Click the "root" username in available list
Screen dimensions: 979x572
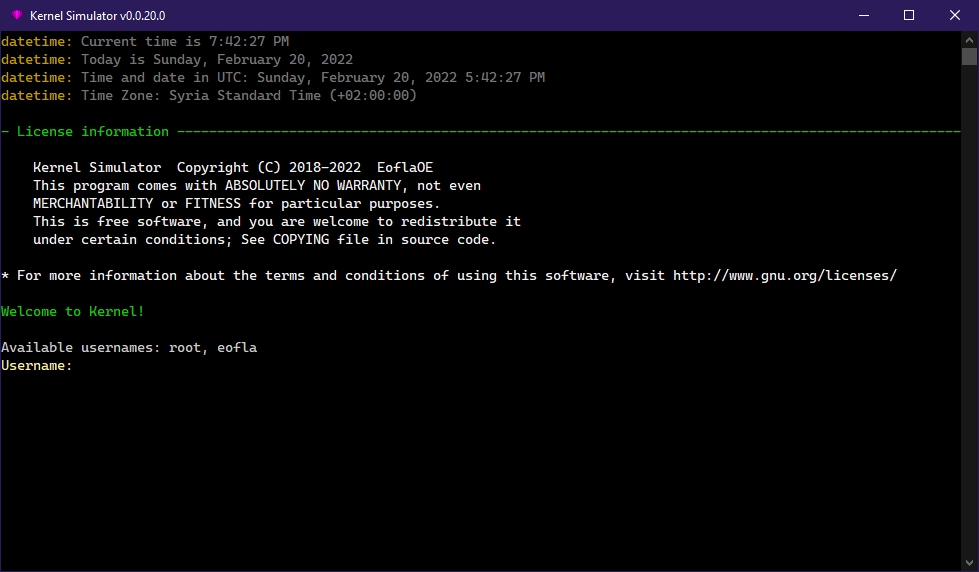pyautogui.click(x=185, y=348)
